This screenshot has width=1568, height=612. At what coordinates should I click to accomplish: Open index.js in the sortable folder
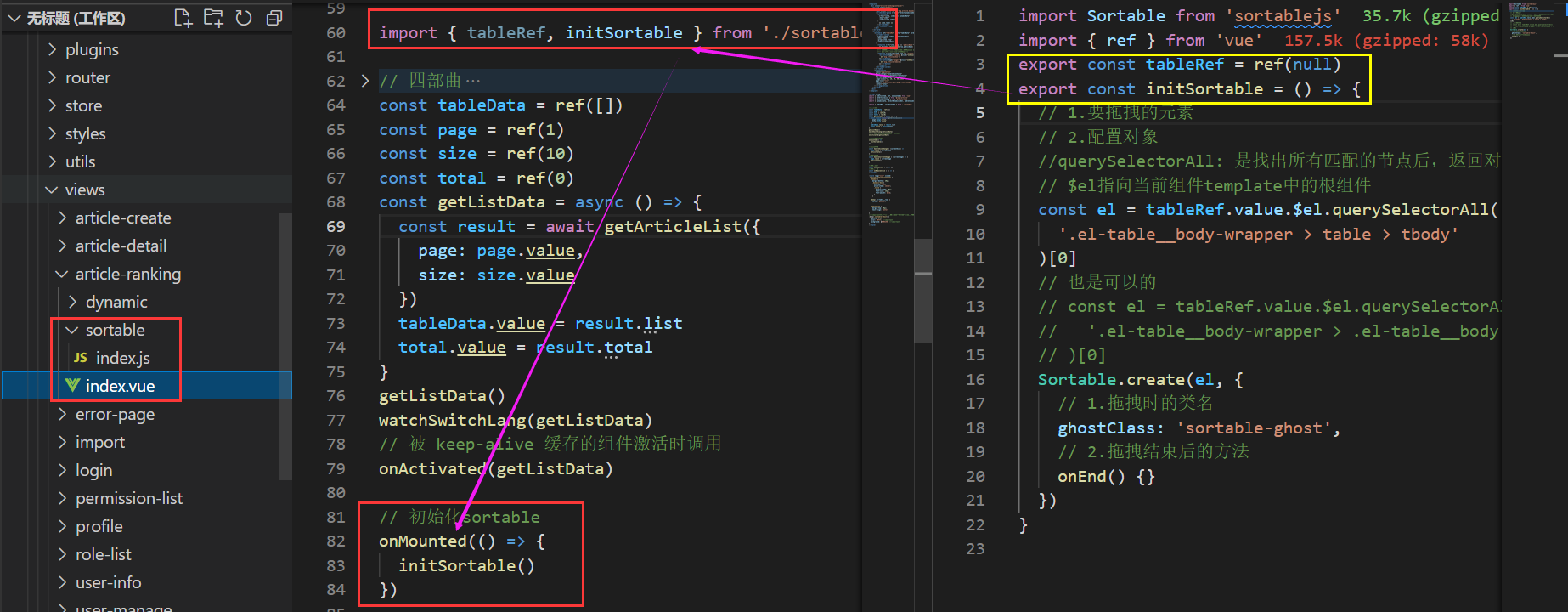(x=123, y=358)
